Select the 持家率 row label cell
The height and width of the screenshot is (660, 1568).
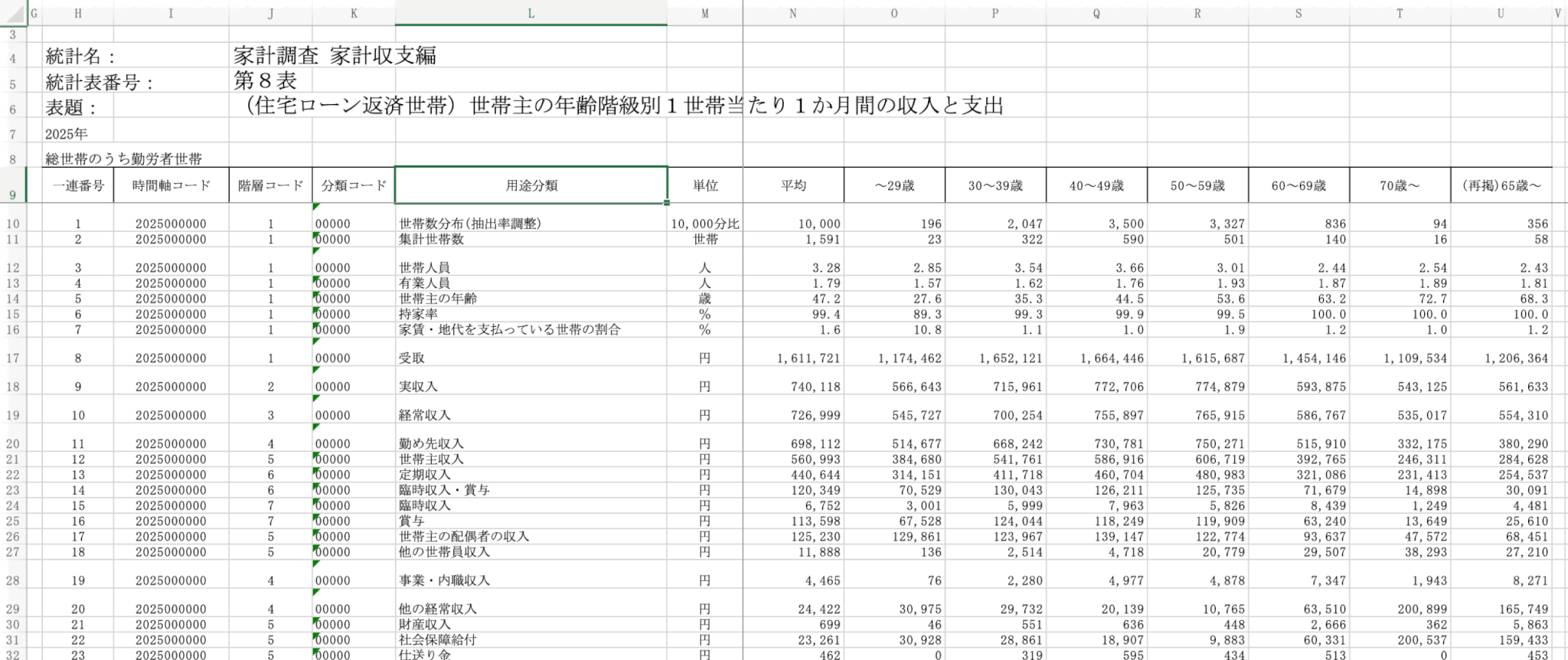click(419, 314)
